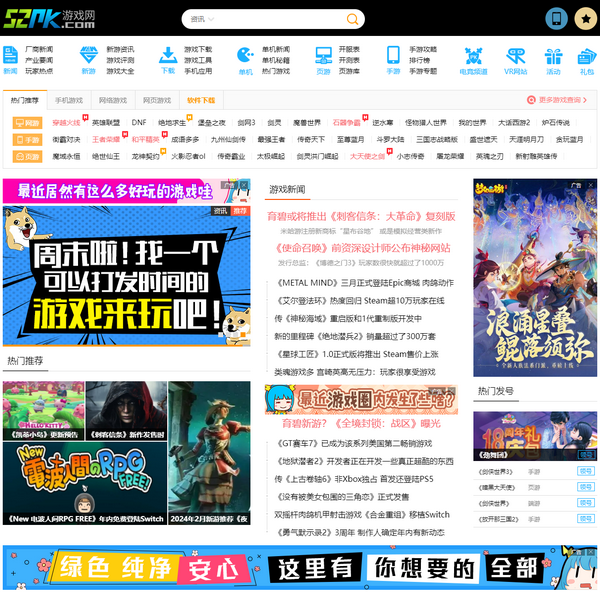Click the 绿色纯净安心 bottom banner
This screenshot has width=600, height=600.
click(x=300, y=568)
